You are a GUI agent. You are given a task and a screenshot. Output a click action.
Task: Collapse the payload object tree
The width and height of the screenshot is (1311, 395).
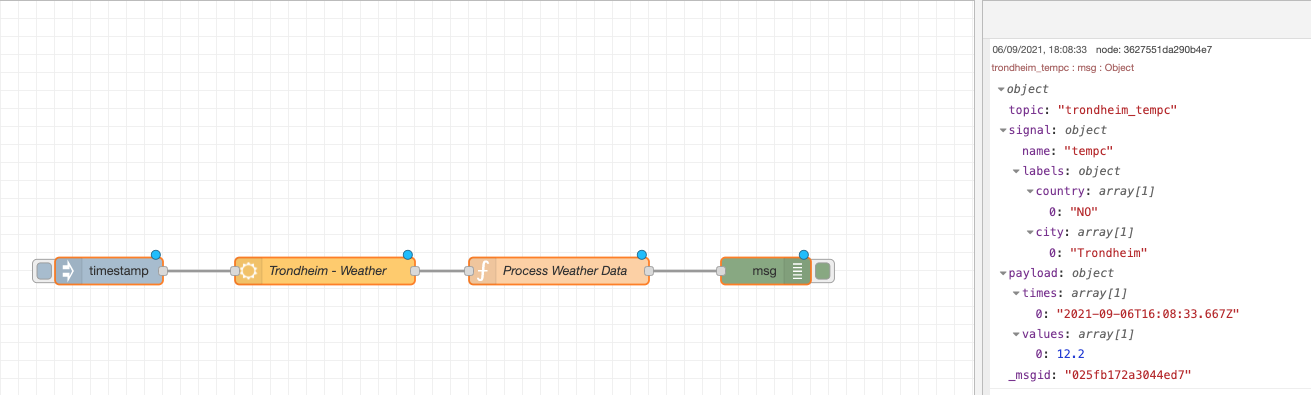tap(1003, 273)
